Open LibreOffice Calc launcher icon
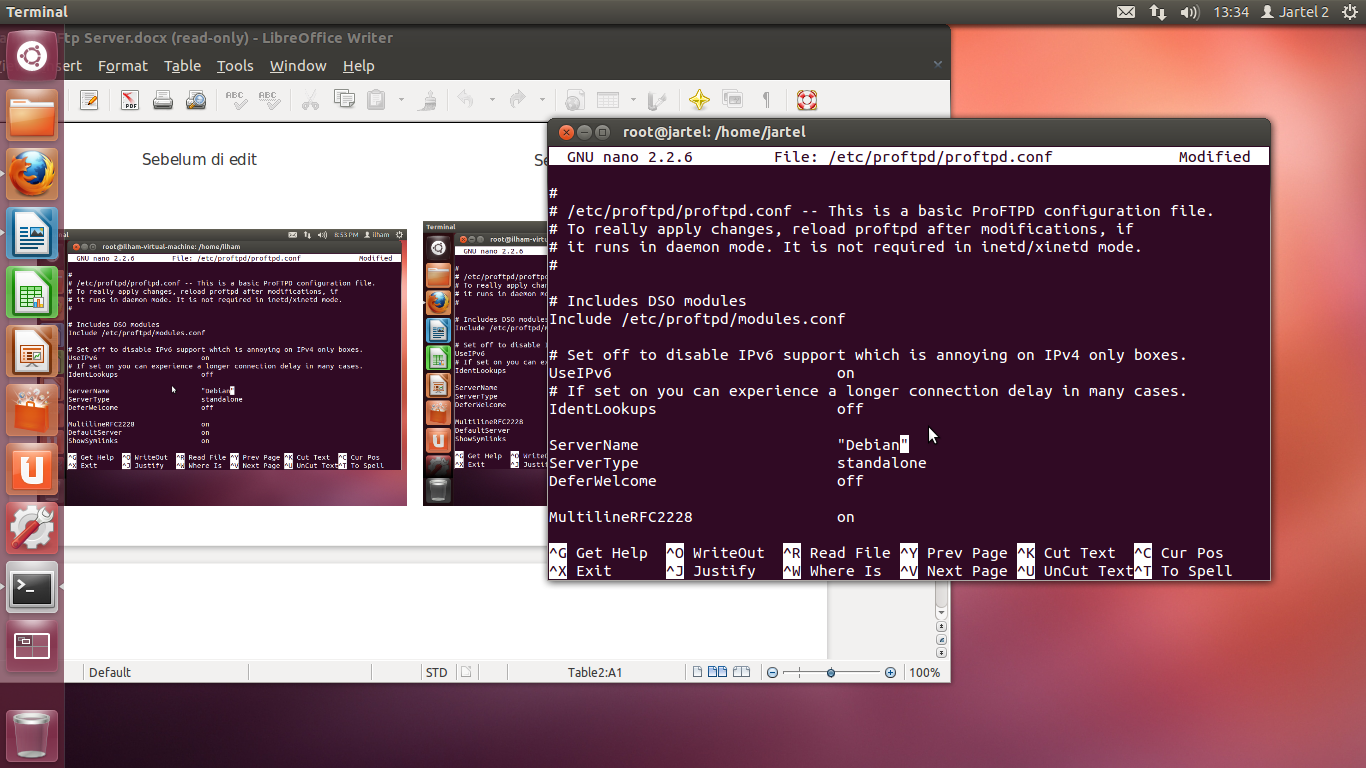1366x768 pixels. click(x=32, y=293)
